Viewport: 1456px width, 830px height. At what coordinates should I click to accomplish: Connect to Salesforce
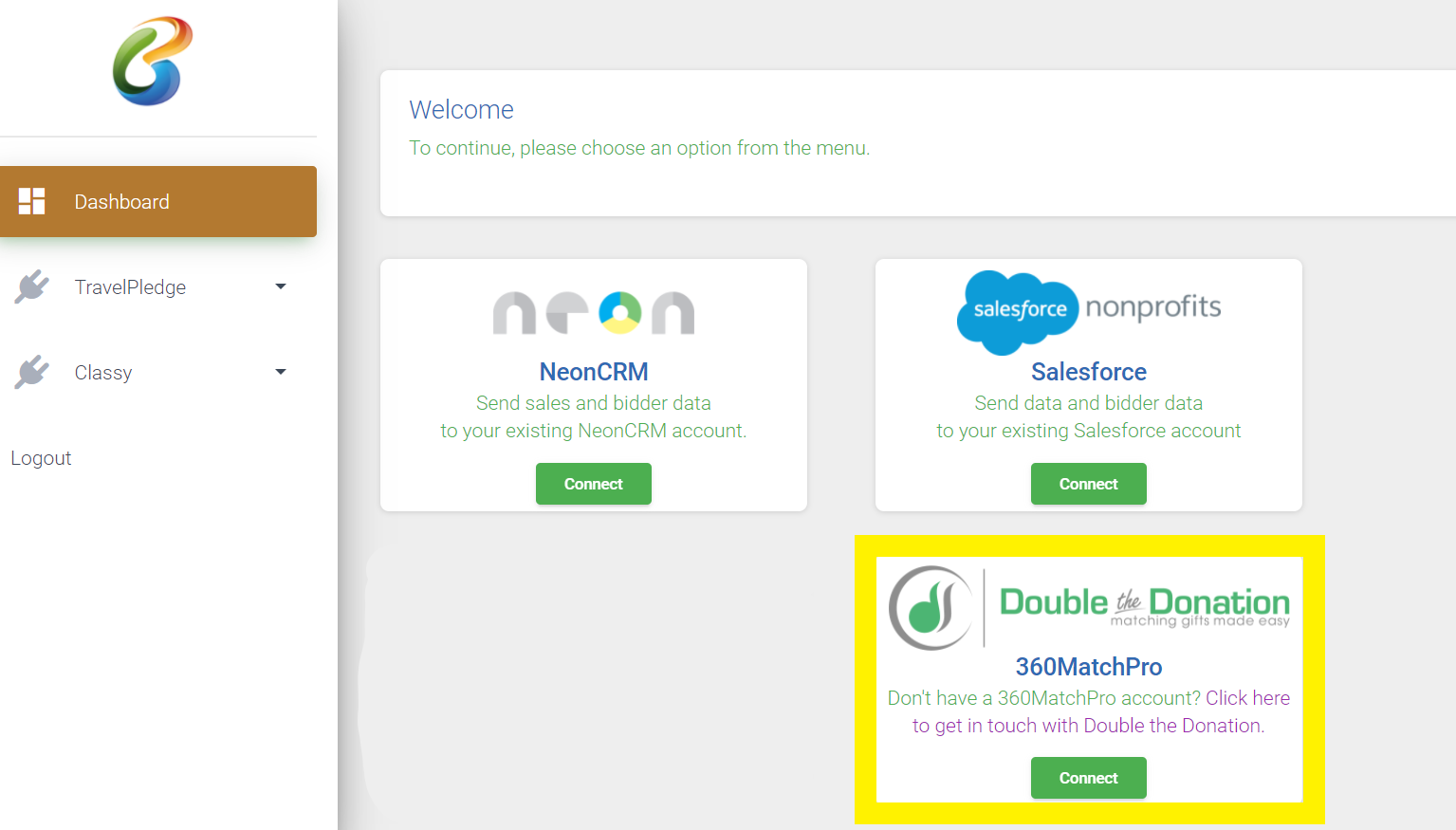pyautogui.click(x=1089, y=484)
